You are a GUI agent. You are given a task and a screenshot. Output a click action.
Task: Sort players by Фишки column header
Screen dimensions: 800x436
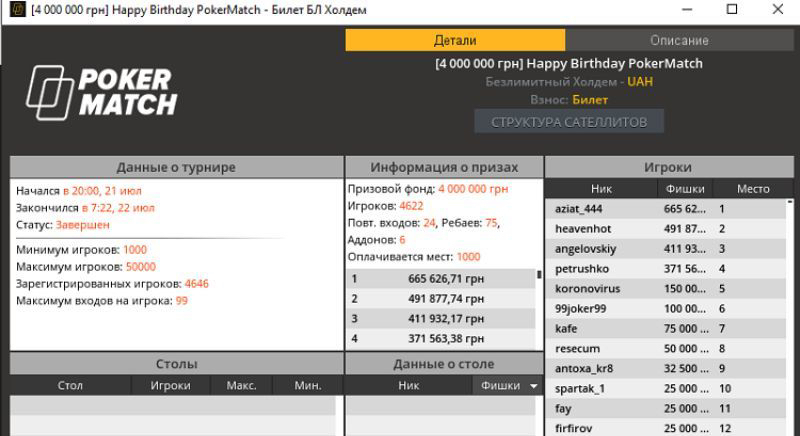coord(685,188)
